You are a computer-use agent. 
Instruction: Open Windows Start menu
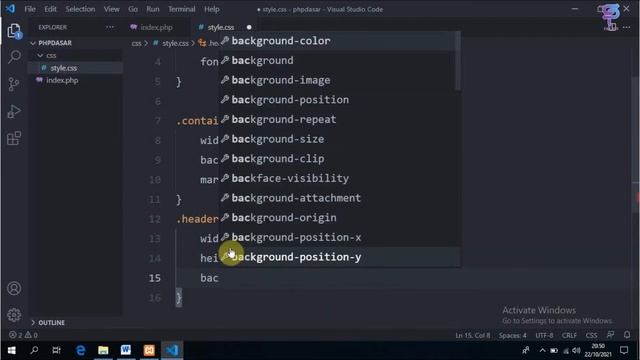click(x=11, y=350)
